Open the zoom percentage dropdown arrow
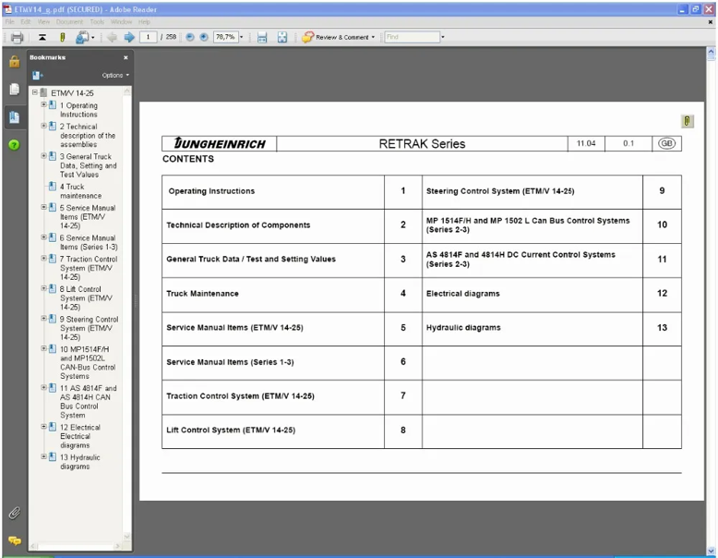 point(241,37)
